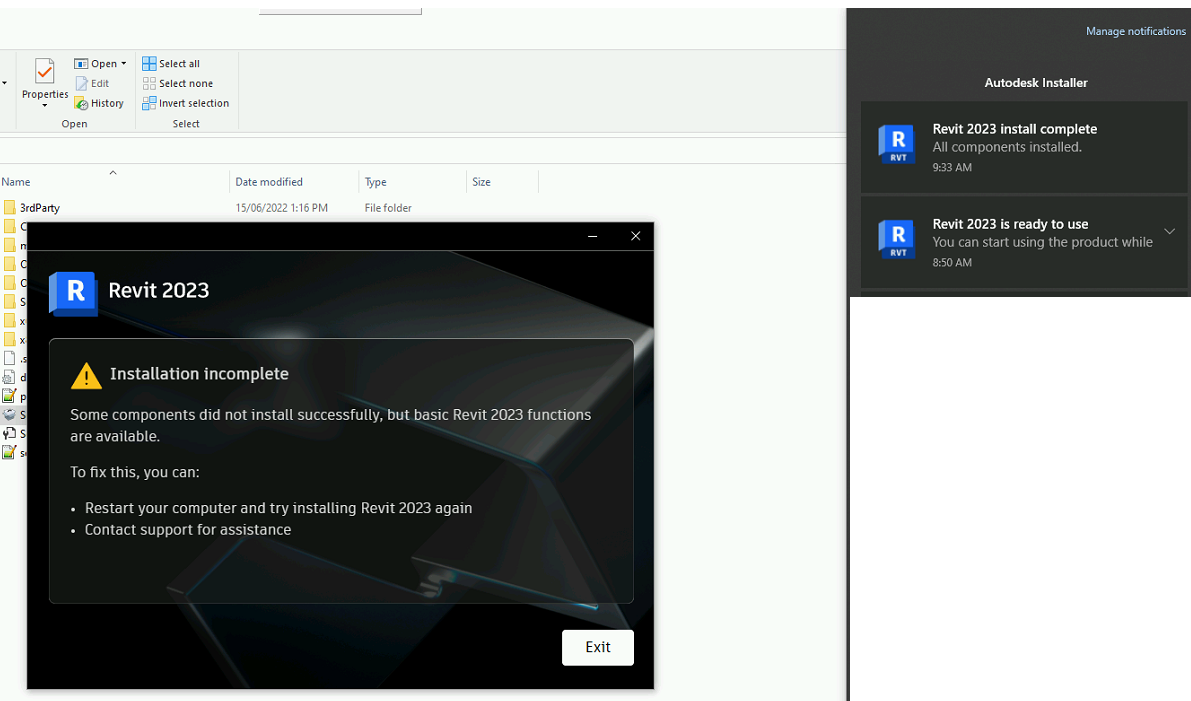This screenshot has height=701, width=1191.
Task: Minimize the Revit 2023 installer window
Action: click(x=592, y=236)
